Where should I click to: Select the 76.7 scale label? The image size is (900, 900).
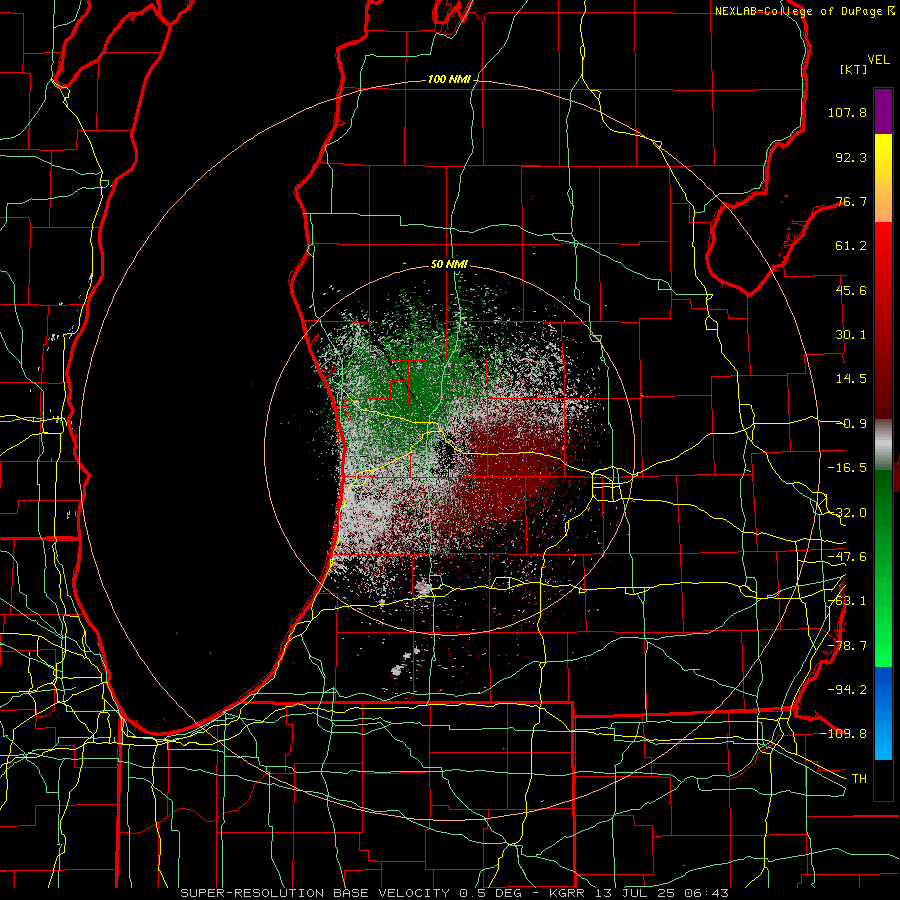(x=851, y=201)
